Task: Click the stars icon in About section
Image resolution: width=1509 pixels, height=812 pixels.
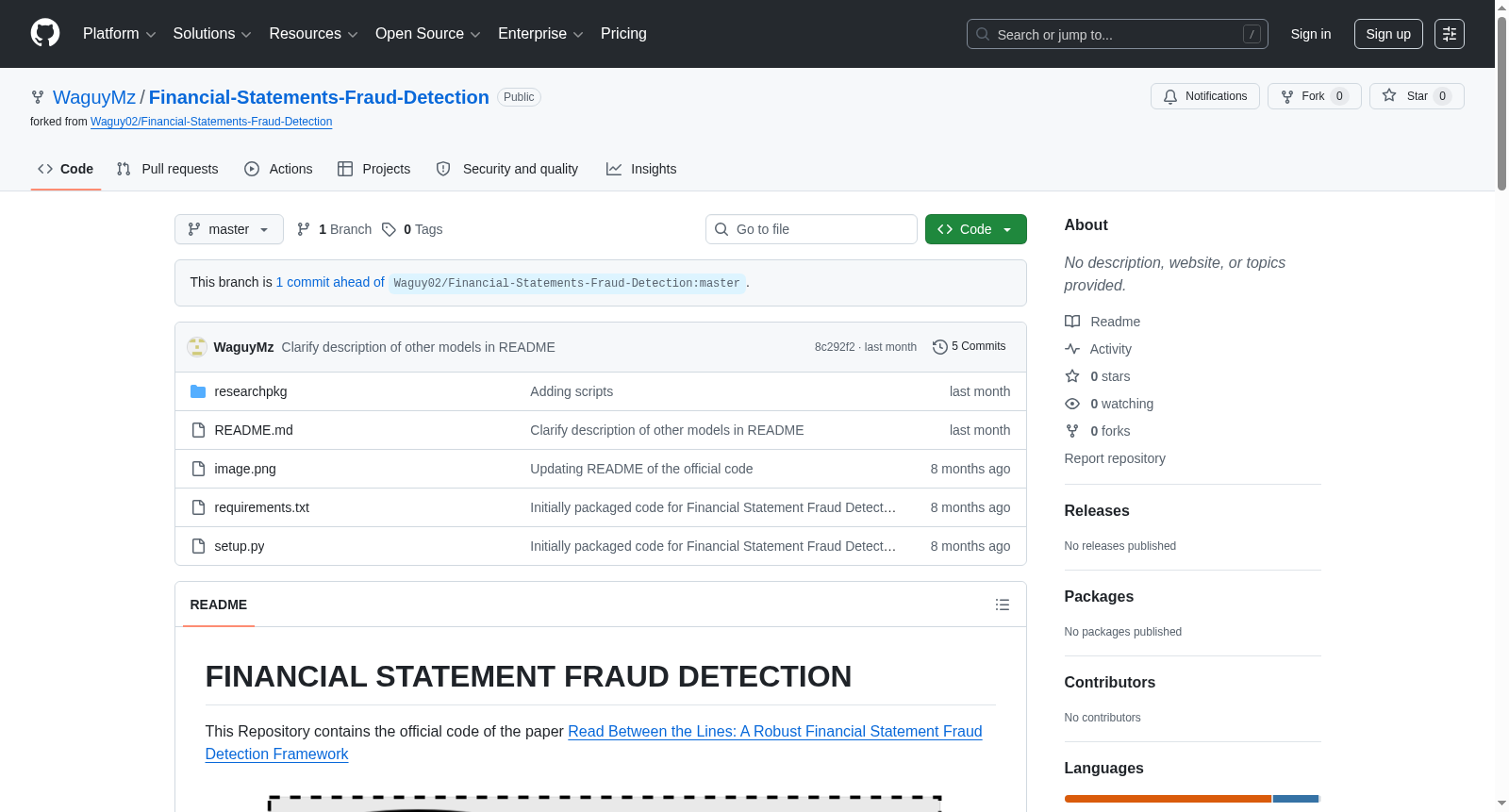Action: click(1072, 376)
